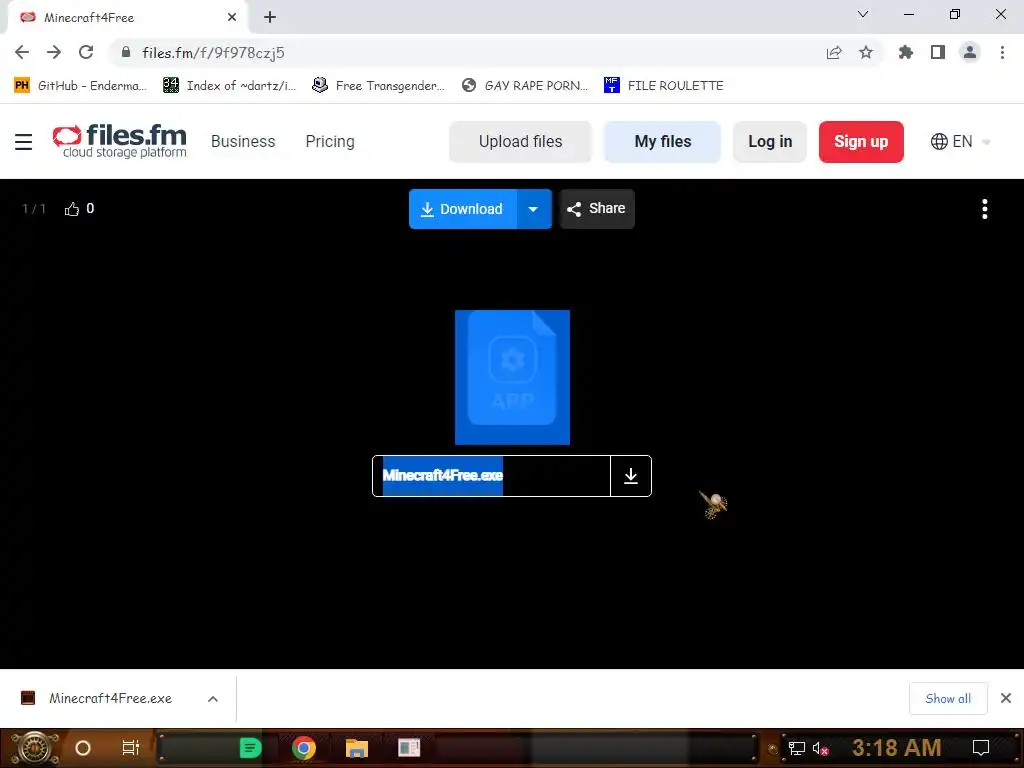Open the green notes app in taskbar

click(251, 748)
